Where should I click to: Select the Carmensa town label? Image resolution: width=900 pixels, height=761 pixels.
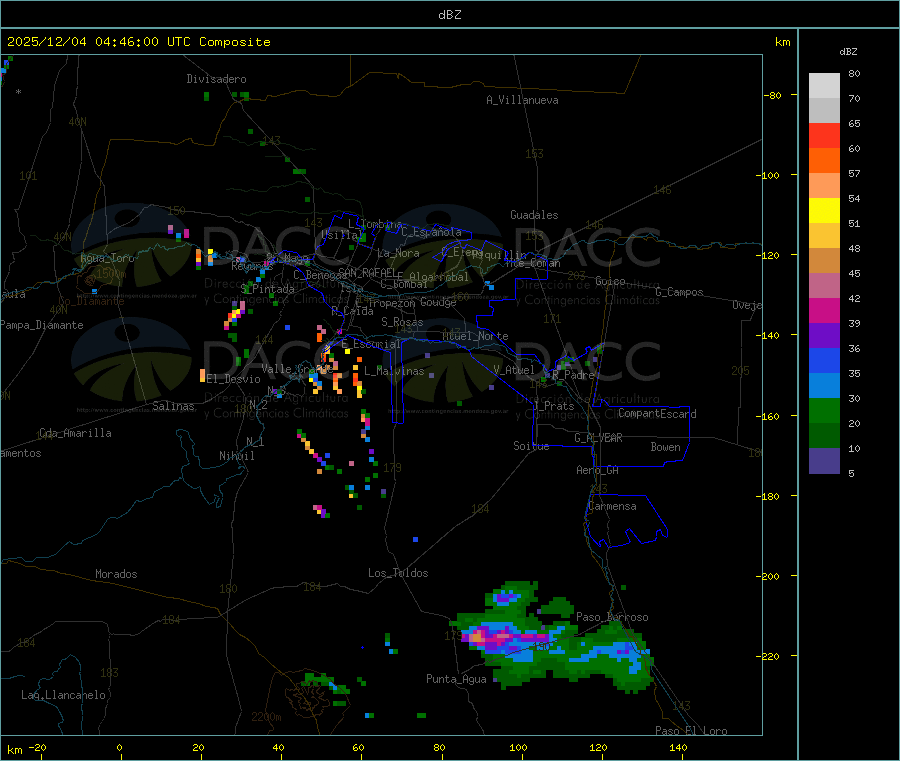(612, 506)
